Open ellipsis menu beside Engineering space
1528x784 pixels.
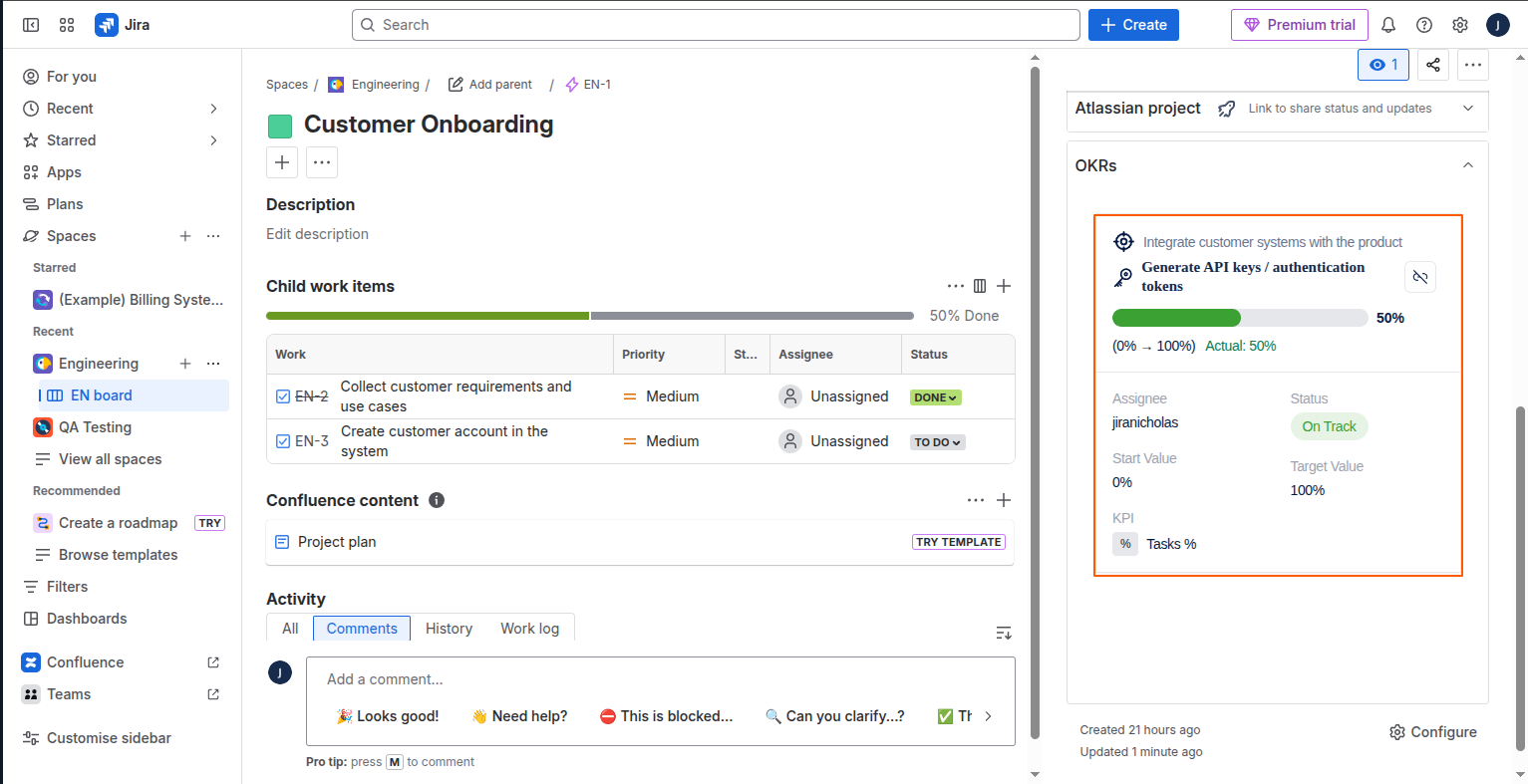point(213,364)
